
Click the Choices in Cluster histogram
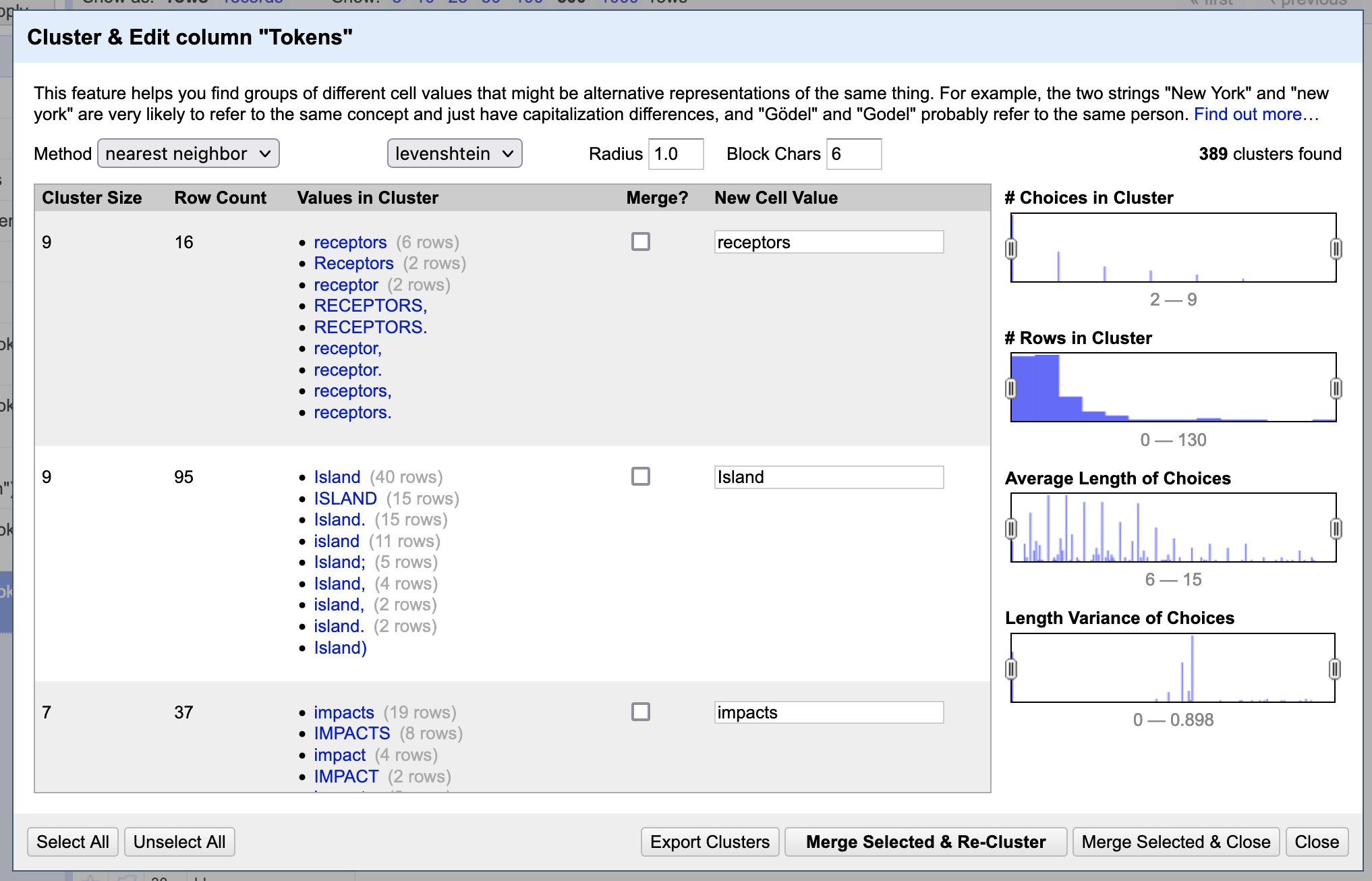point(1174,248)
